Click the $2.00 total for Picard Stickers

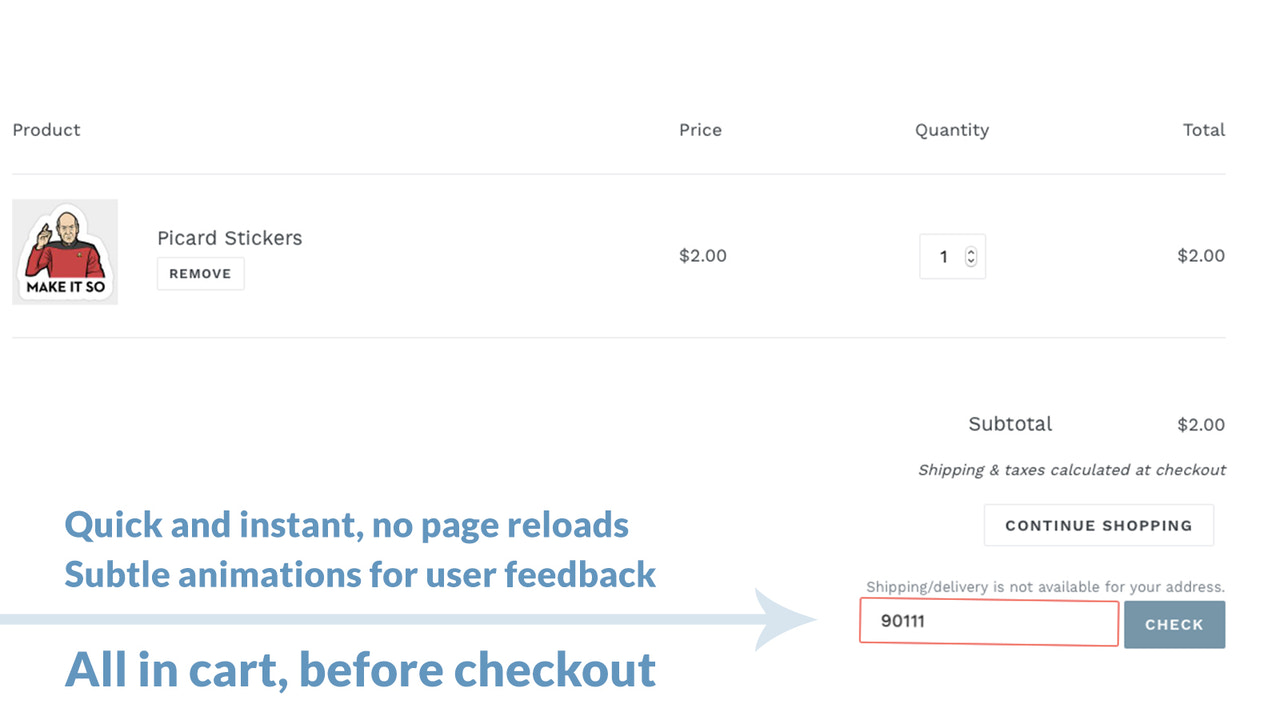coord(1201,256)
